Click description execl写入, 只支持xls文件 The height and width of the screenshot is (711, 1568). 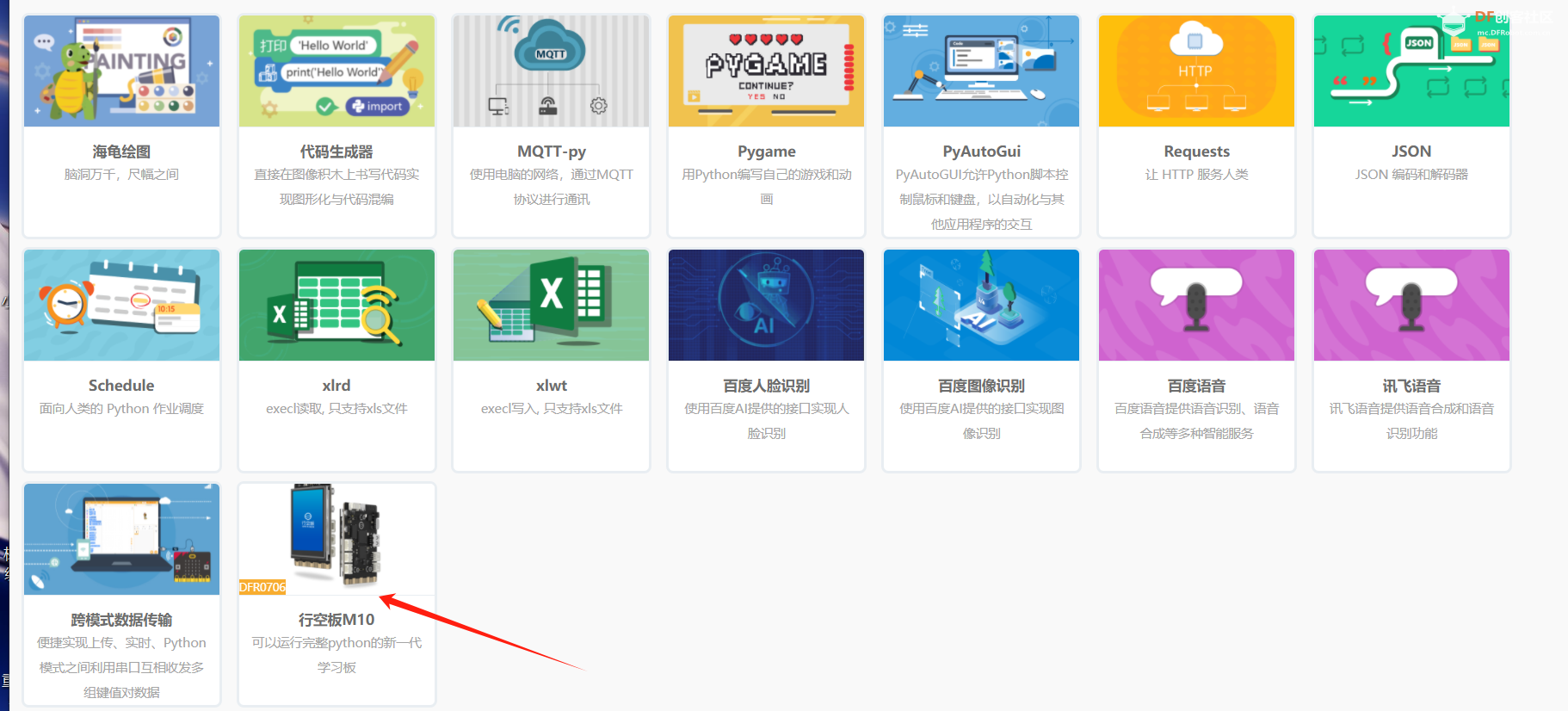(x=552, y=409)
